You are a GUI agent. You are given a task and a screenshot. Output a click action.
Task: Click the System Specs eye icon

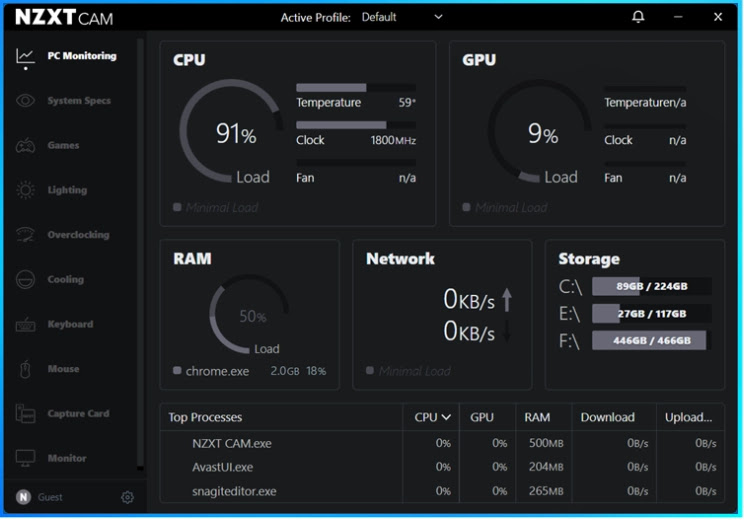pyautogui.click(x=25, y=101)
